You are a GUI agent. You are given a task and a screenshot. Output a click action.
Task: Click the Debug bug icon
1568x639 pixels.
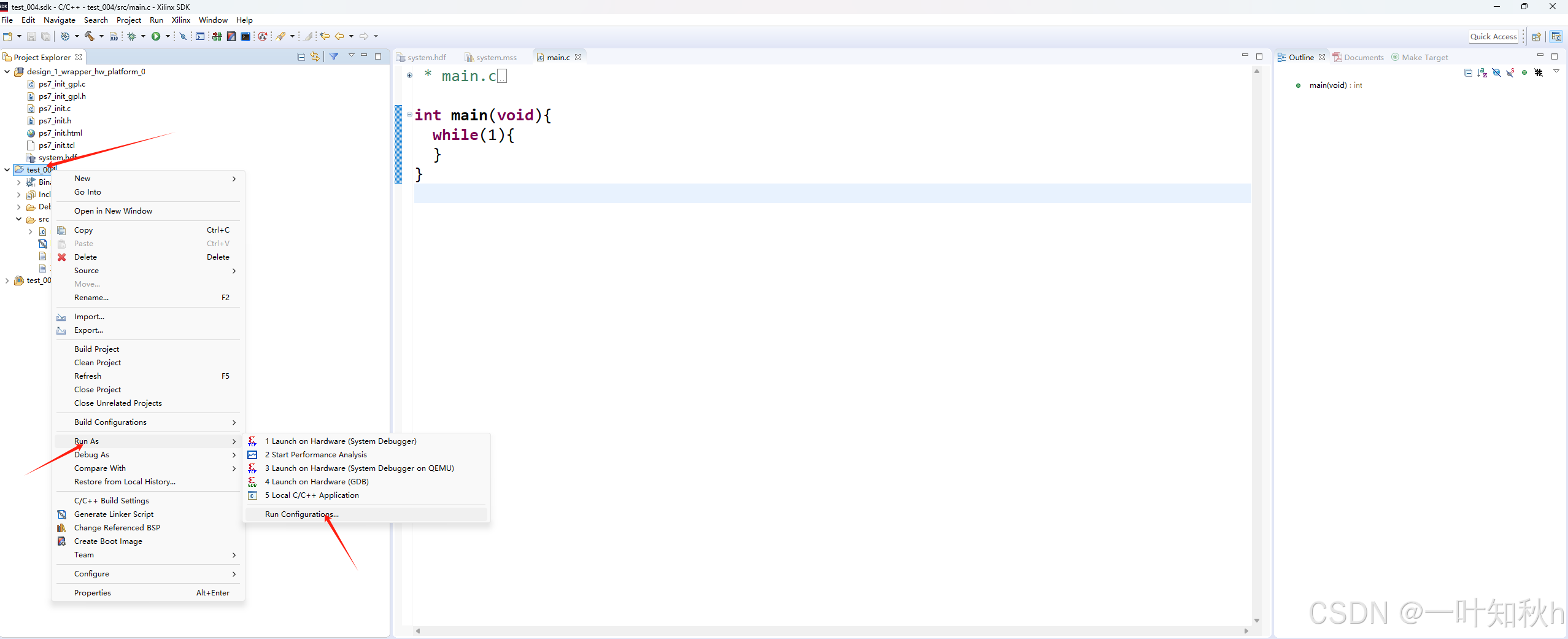coord(131,36)
